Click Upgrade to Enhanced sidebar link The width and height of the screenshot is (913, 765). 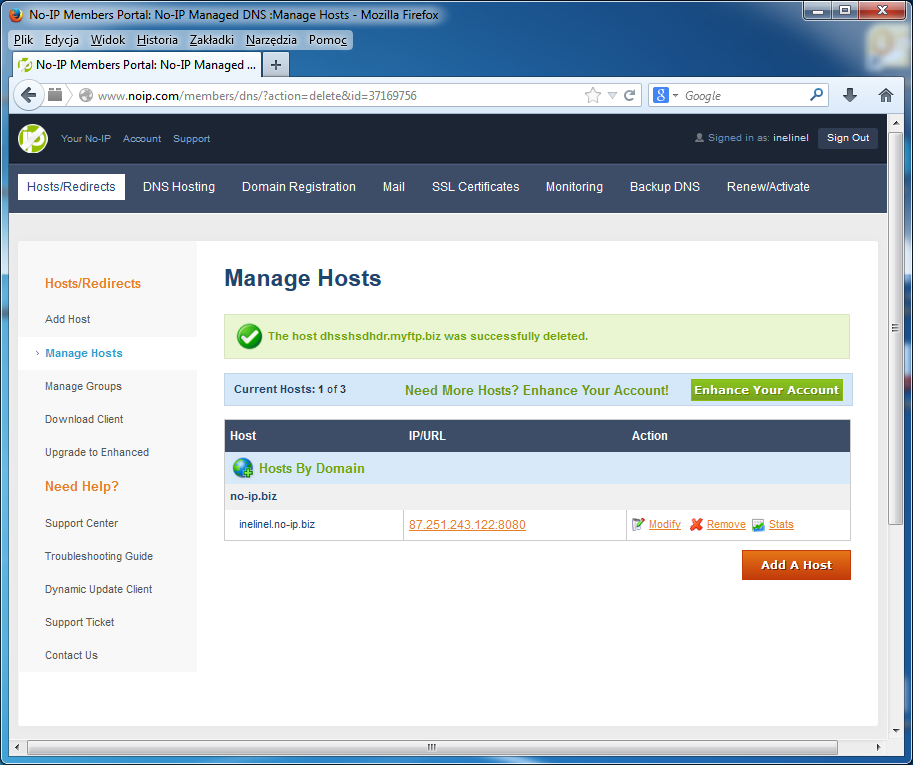point(97,452)
